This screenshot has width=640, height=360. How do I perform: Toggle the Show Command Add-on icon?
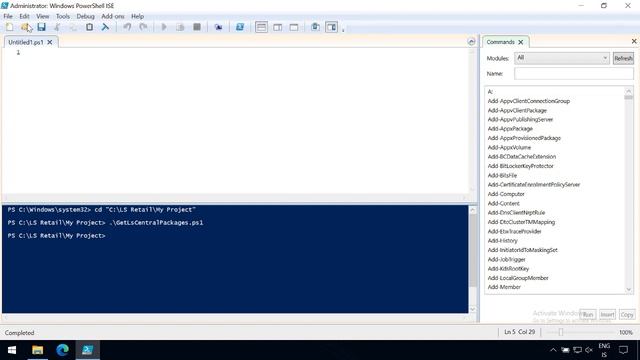(331, 27)
